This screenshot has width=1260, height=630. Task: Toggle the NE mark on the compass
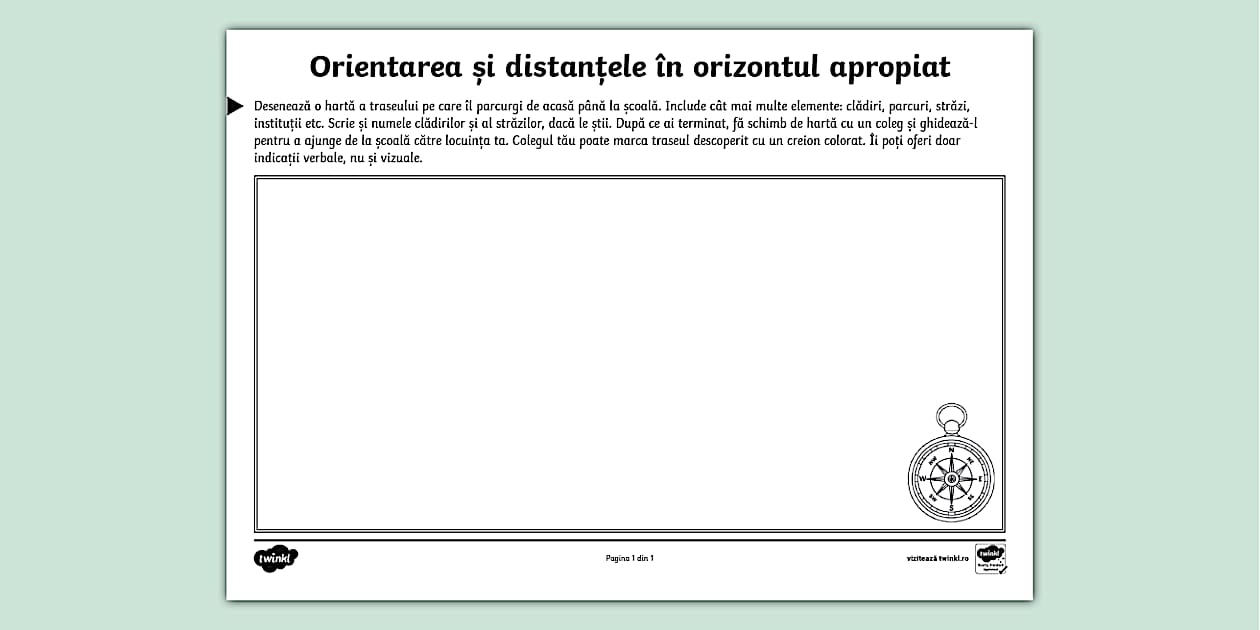click(x=970, y=460)
